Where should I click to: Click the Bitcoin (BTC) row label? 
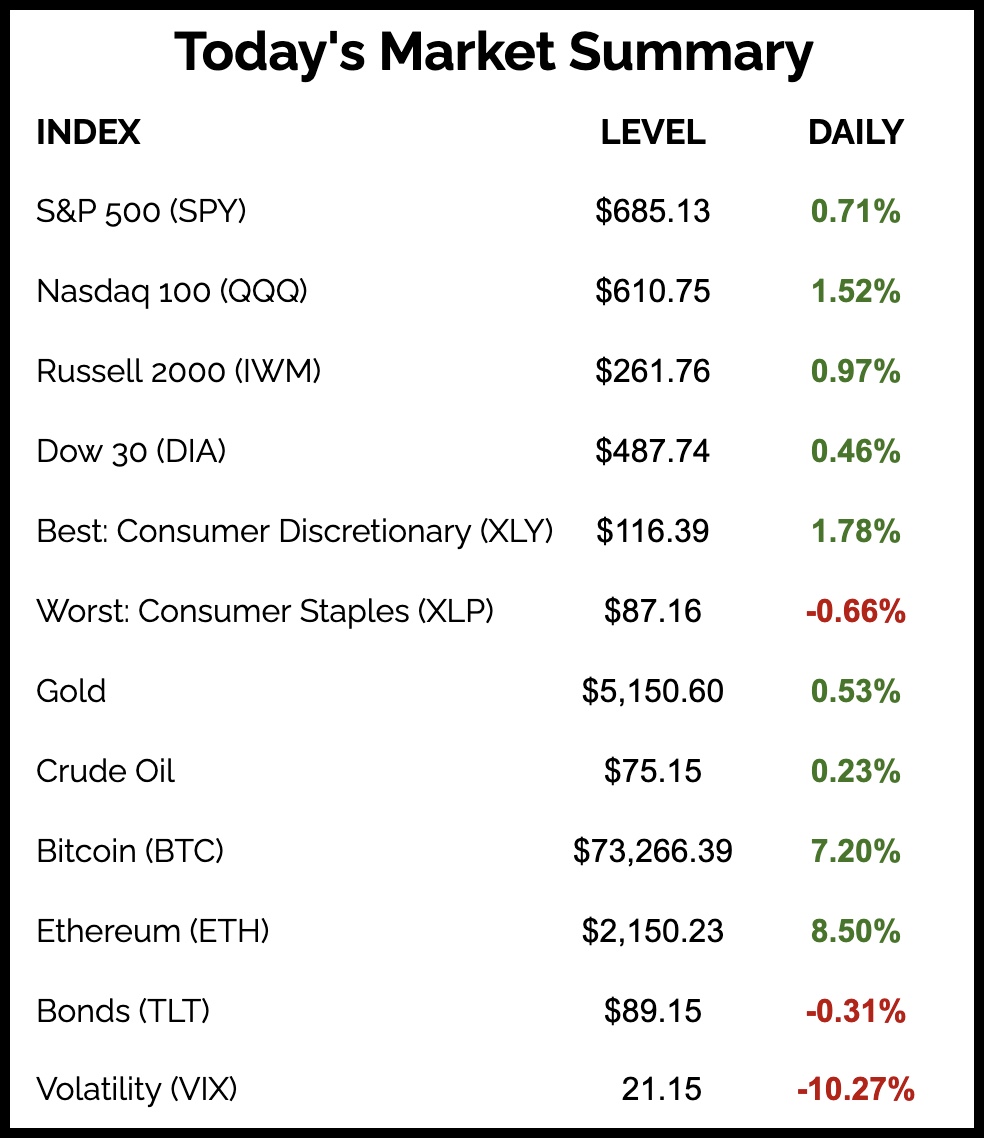pyautogui.click(x=130, y=851)
